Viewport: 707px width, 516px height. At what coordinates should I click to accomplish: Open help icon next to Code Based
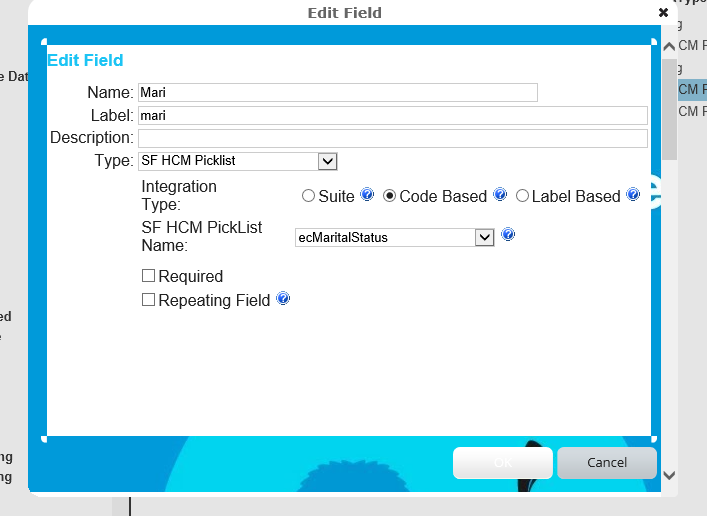pos(500,194)
